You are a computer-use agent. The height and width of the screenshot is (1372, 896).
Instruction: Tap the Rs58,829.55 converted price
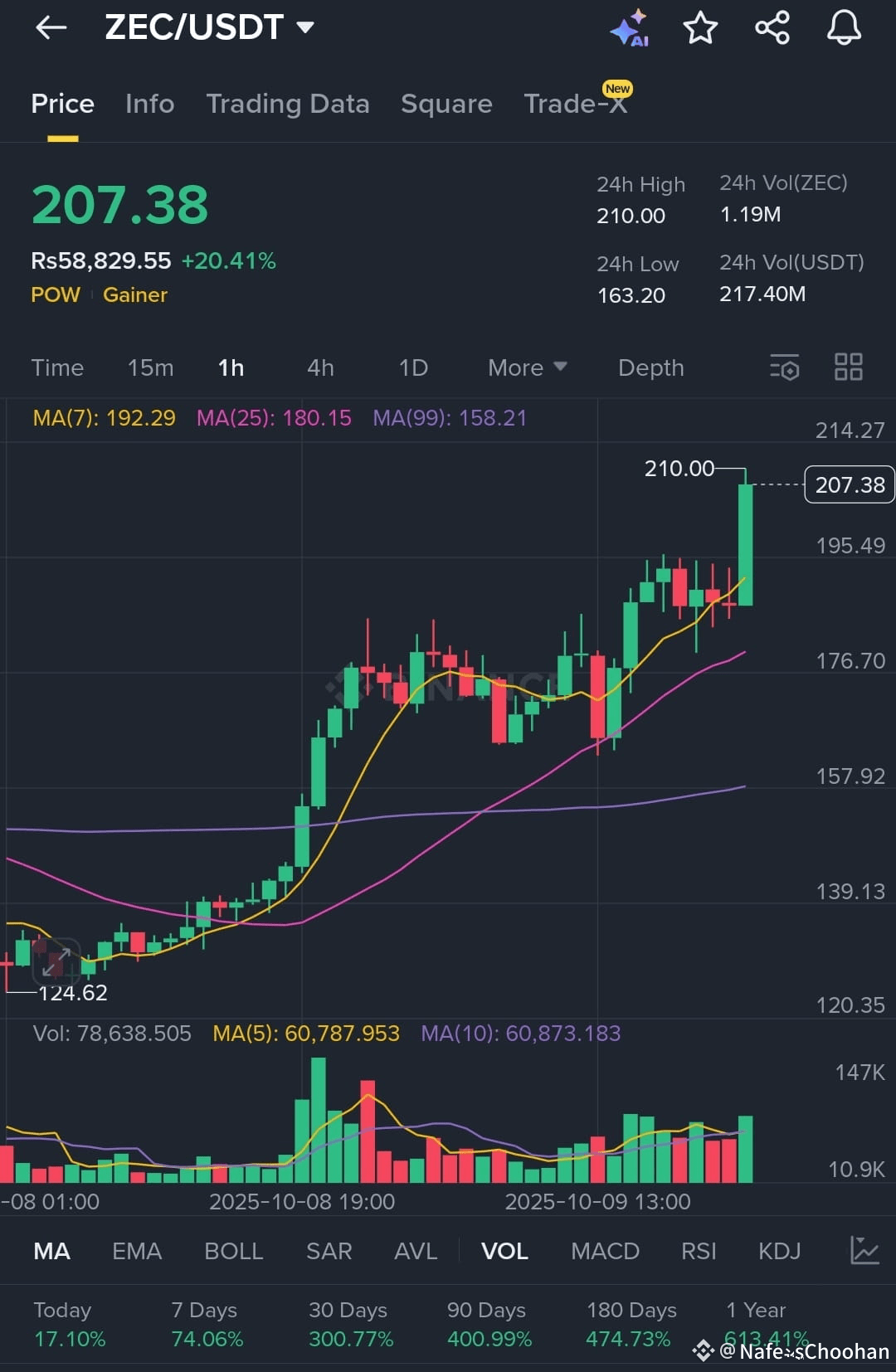(x=100, y=260)
